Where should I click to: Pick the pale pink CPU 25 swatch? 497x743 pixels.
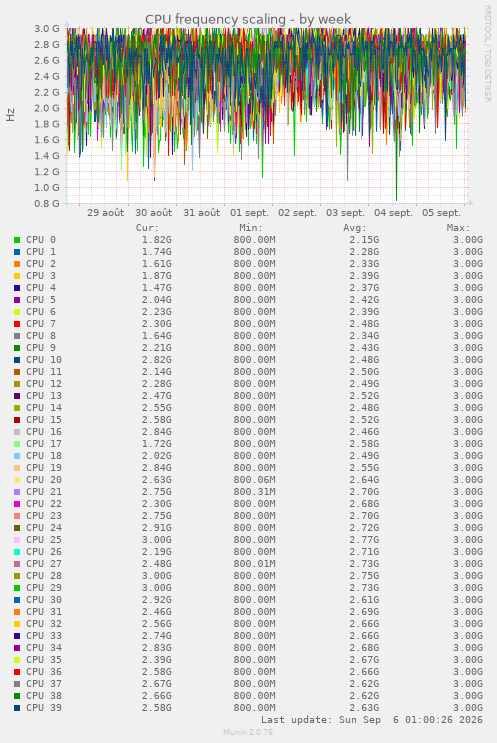[x=17, y=540]
